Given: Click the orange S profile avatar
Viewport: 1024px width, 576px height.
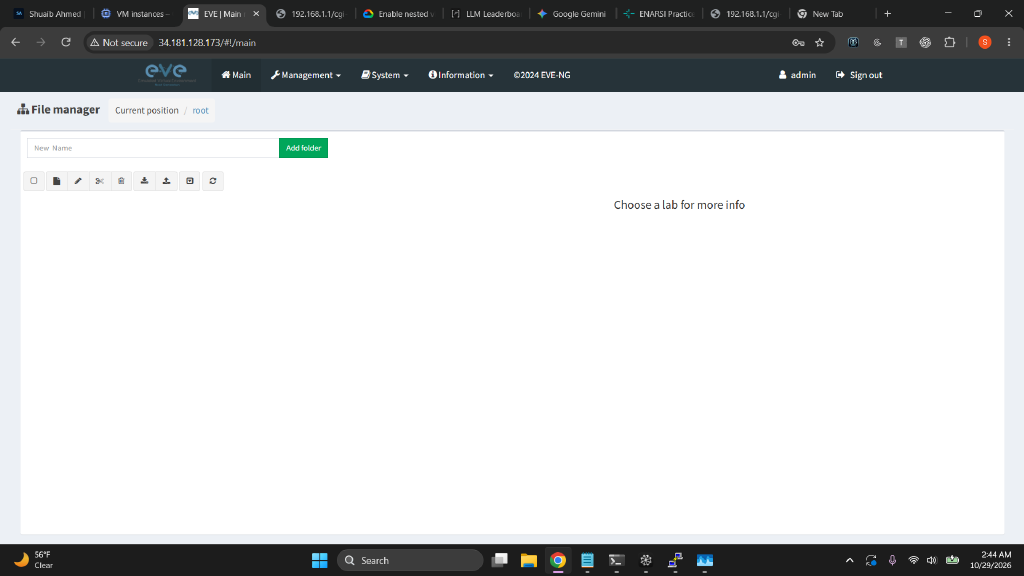Looking at the screenshot, I should click(x=985, y=42).
